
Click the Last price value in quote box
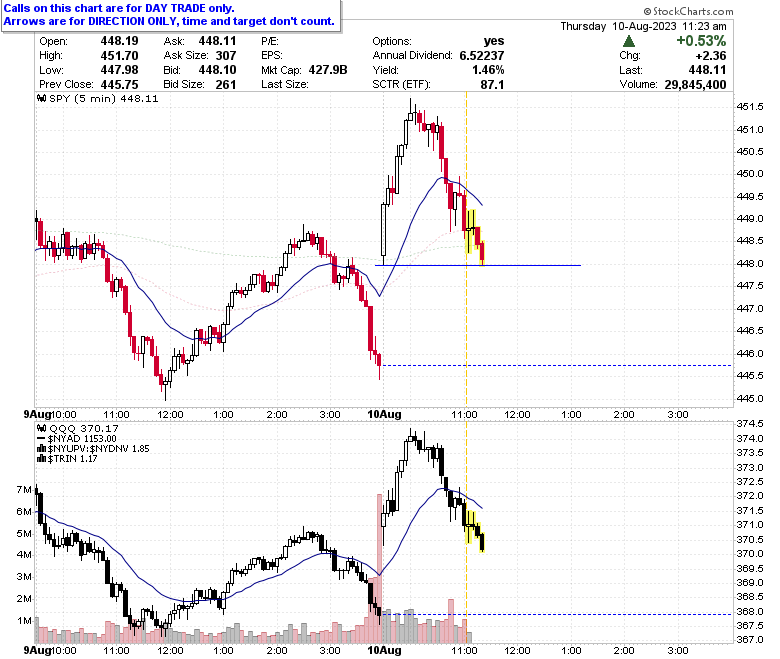click(707, 70)
